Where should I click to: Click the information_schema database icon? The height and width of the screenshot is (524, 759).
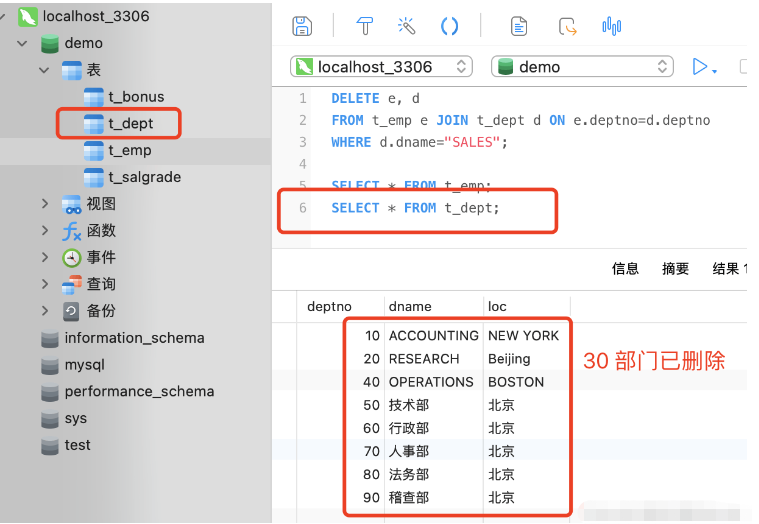coord(50,339)
